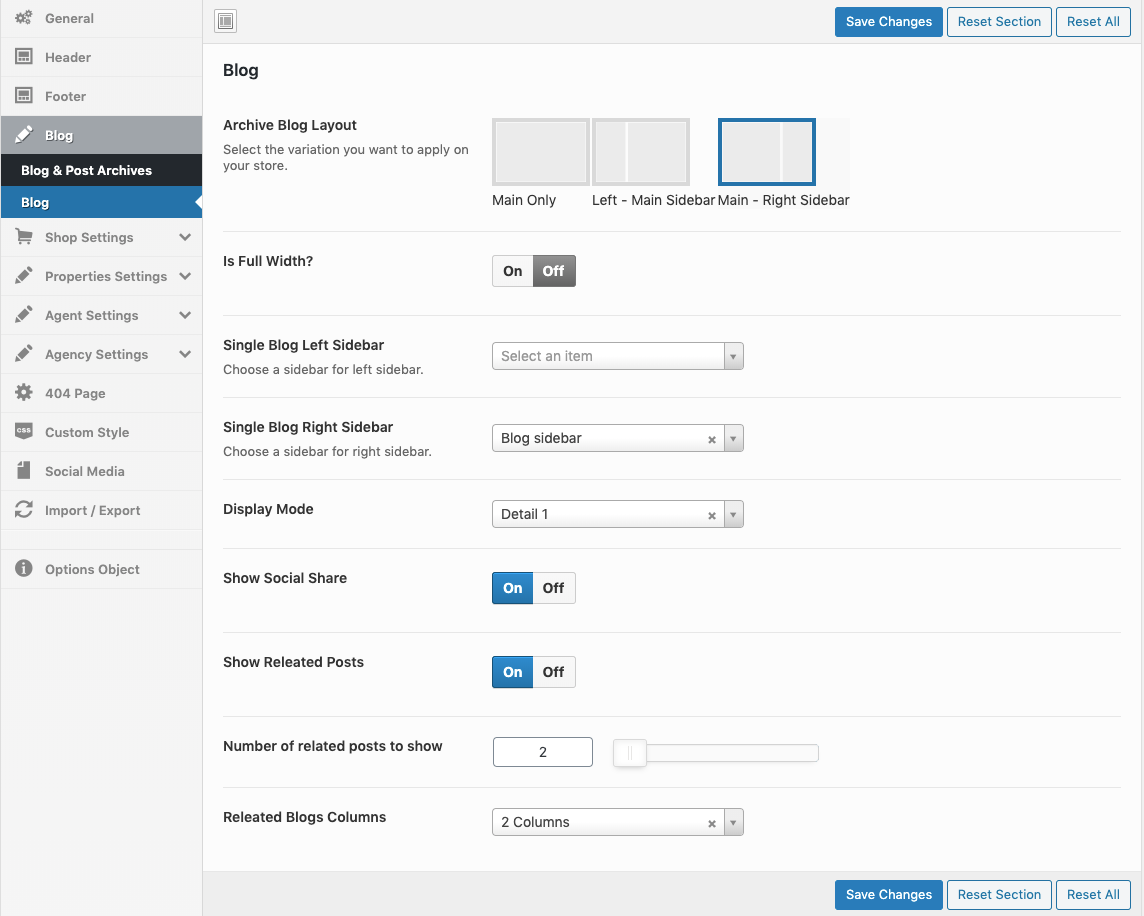The width and height of the screenshot is (1144, 916).
Task: Switch Show Social Share to Off
Action: 554,588
